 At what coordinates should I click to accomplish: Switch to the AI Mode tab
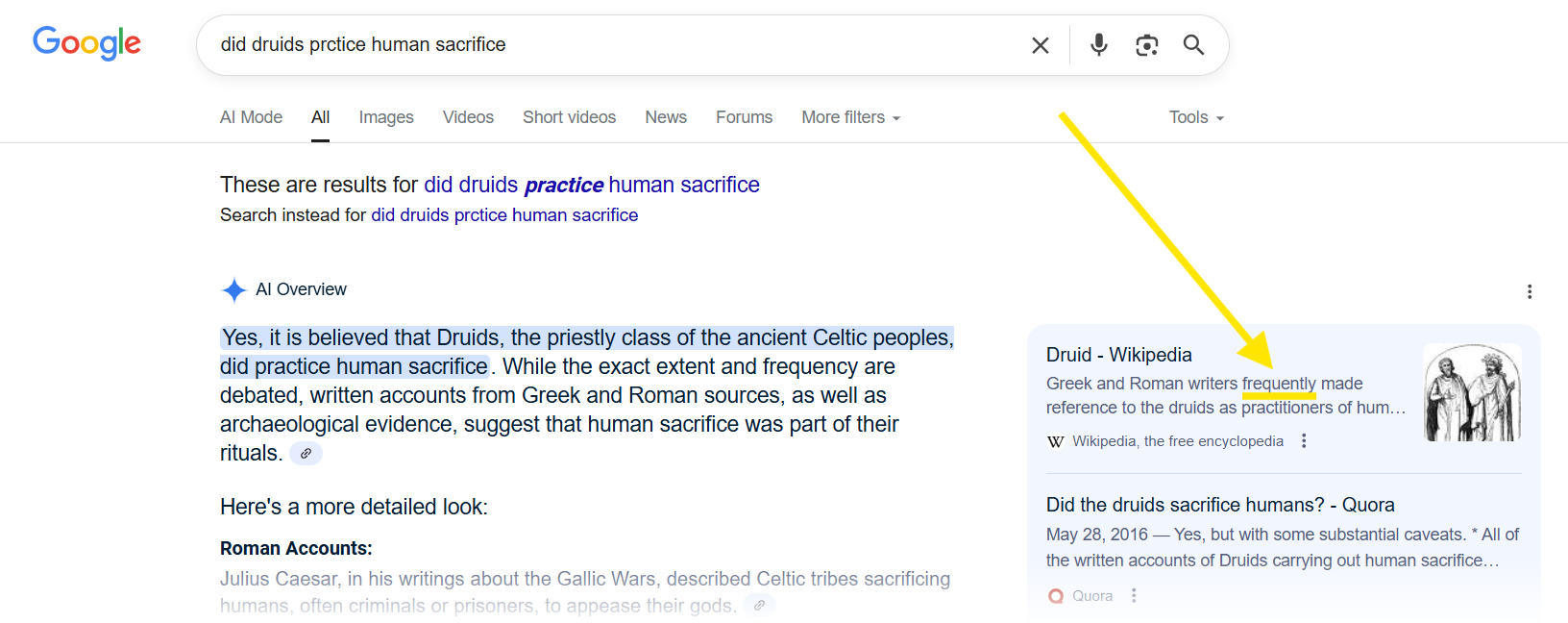click(251, 117)
